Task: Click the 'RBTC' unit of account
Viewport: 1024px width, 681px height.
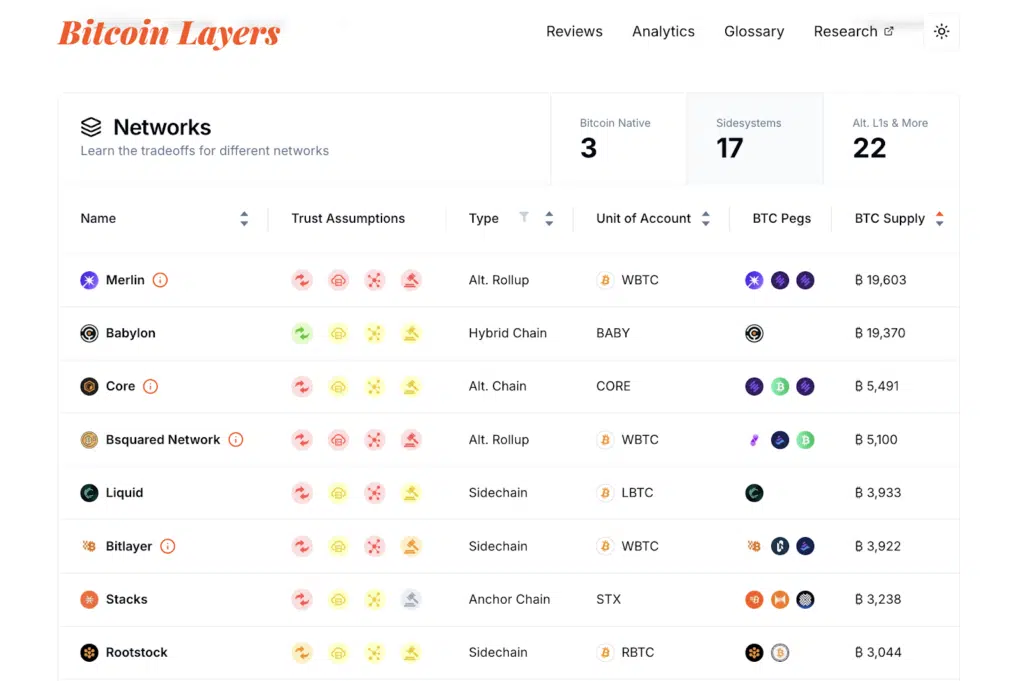Action: click(637, 652)
